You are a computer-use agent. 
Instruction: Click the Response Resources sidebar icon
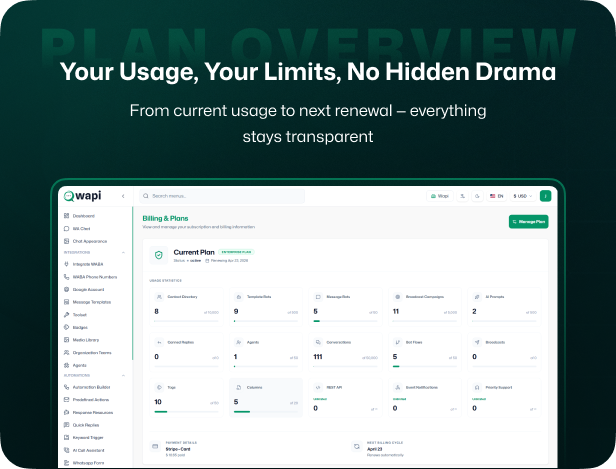[66, 412]
